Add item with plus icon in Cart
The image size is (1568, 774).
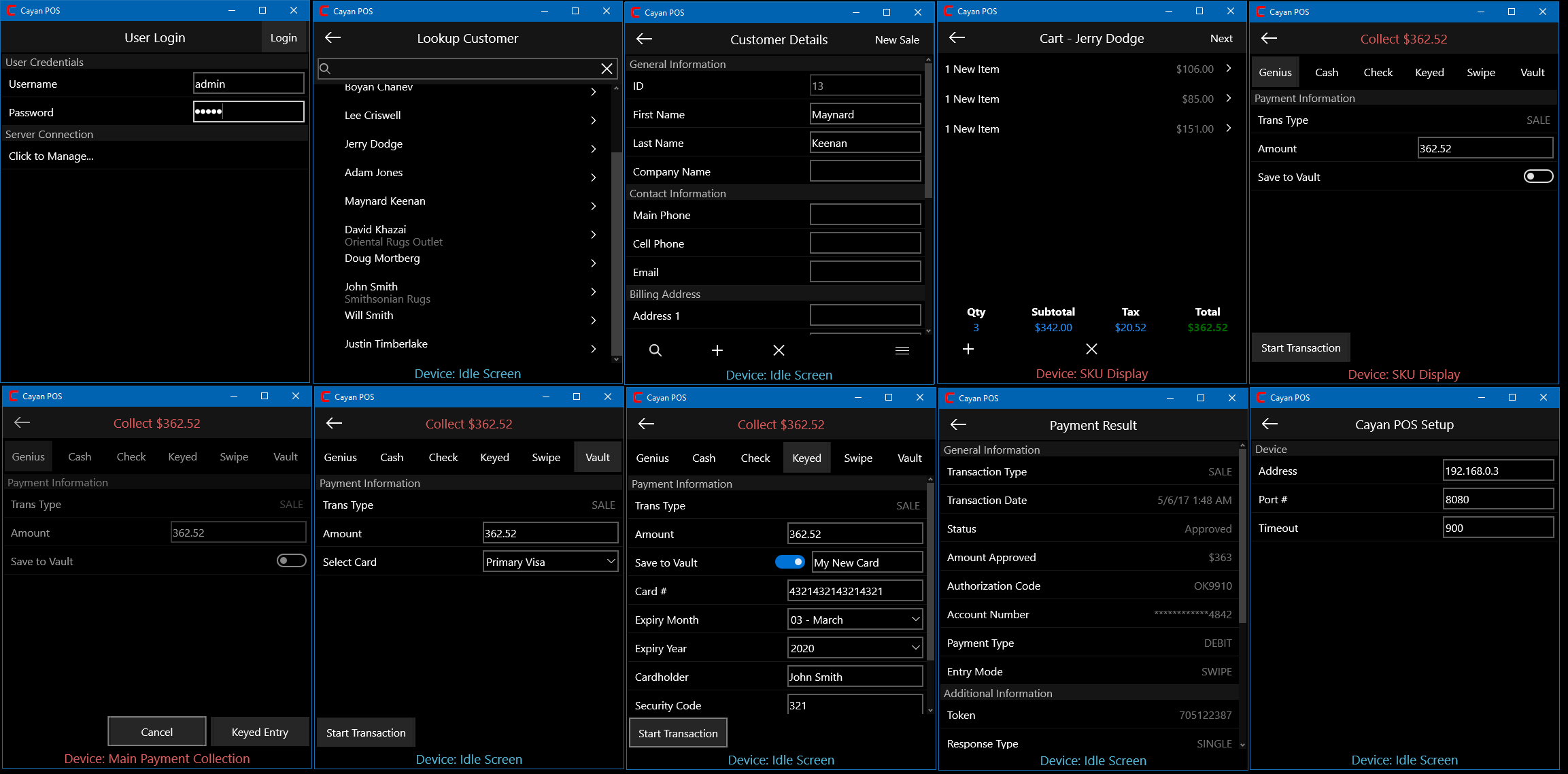click(x=968, y=349)
